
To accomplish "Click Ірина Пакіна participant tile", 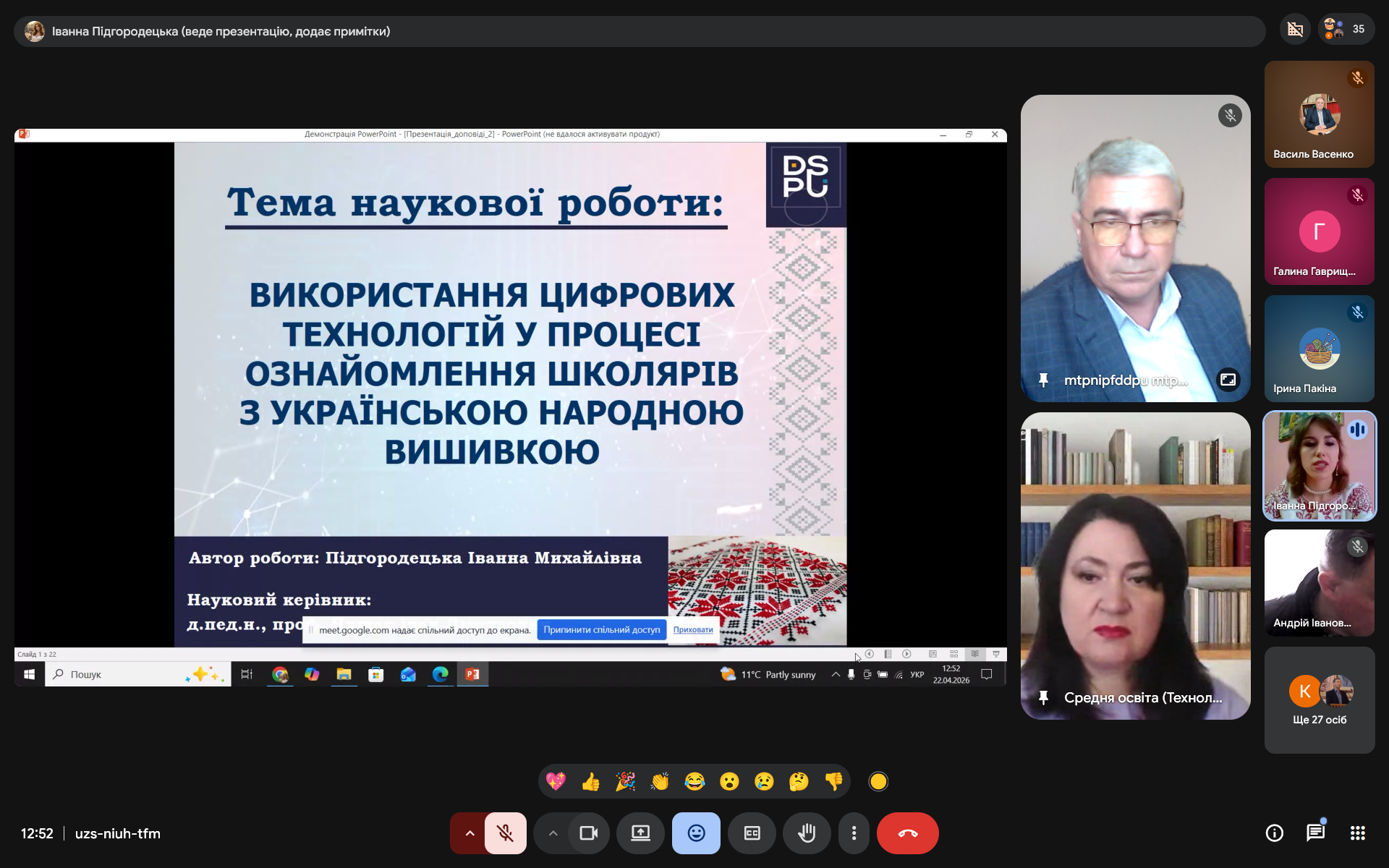I will click(1319, 349).
